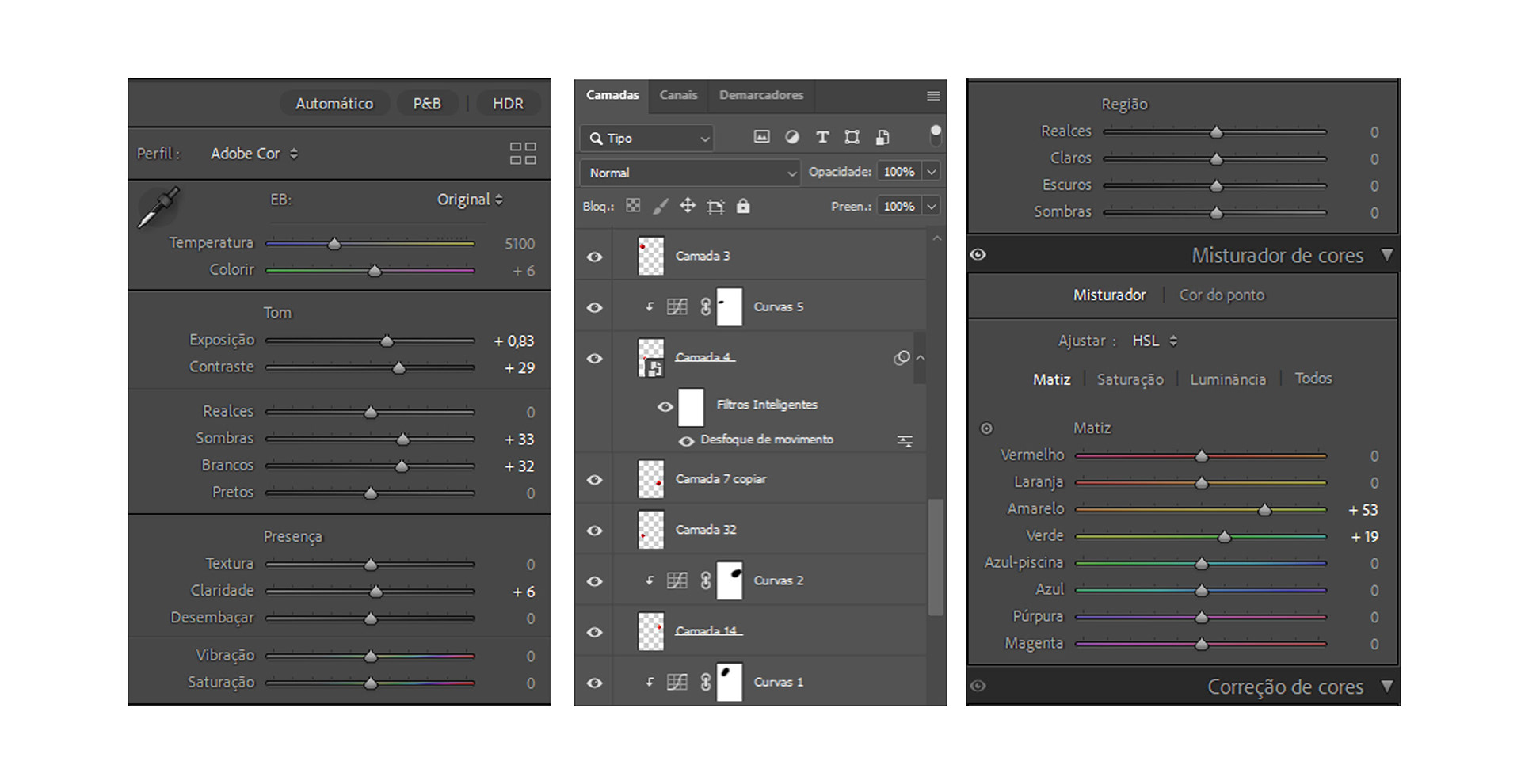Open the Normal blend mode dropdown
This screenshot has width=1521, height=784.
click(x=690, y=173)
